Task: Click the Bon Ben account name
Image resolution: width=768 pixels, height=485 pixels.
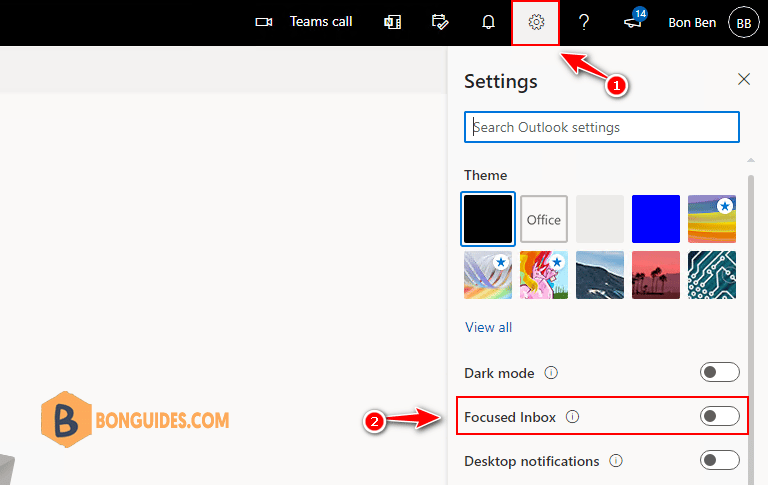Action: 692,23
